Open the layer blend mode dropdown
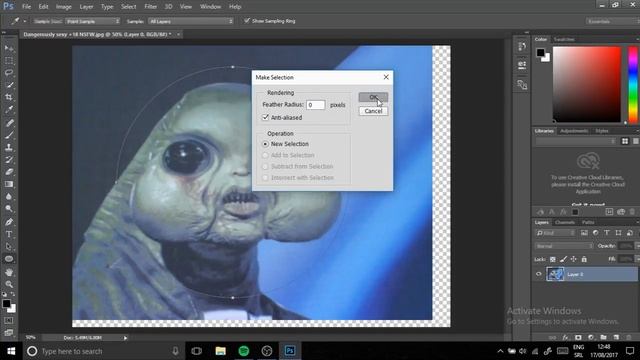 tap(564, 246)
